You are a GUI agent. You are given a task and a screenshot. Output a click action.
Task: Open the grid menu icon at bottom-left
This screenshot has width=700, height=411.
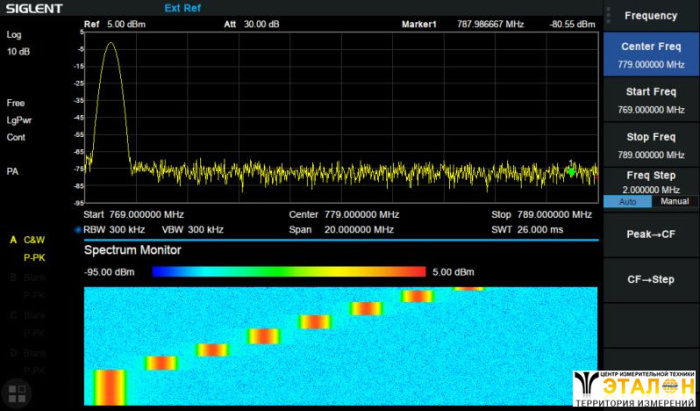(15, 392)
